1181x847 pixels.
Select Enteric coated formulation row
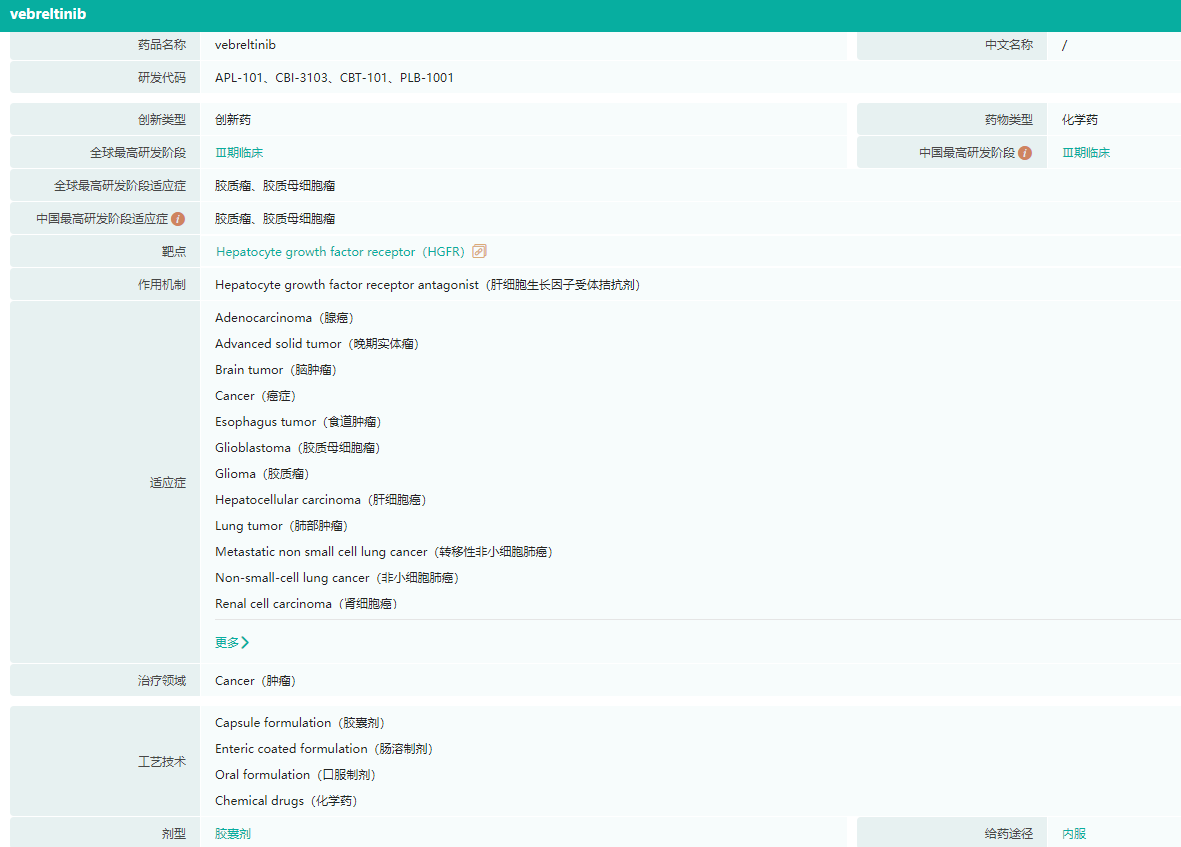(323, 749)
